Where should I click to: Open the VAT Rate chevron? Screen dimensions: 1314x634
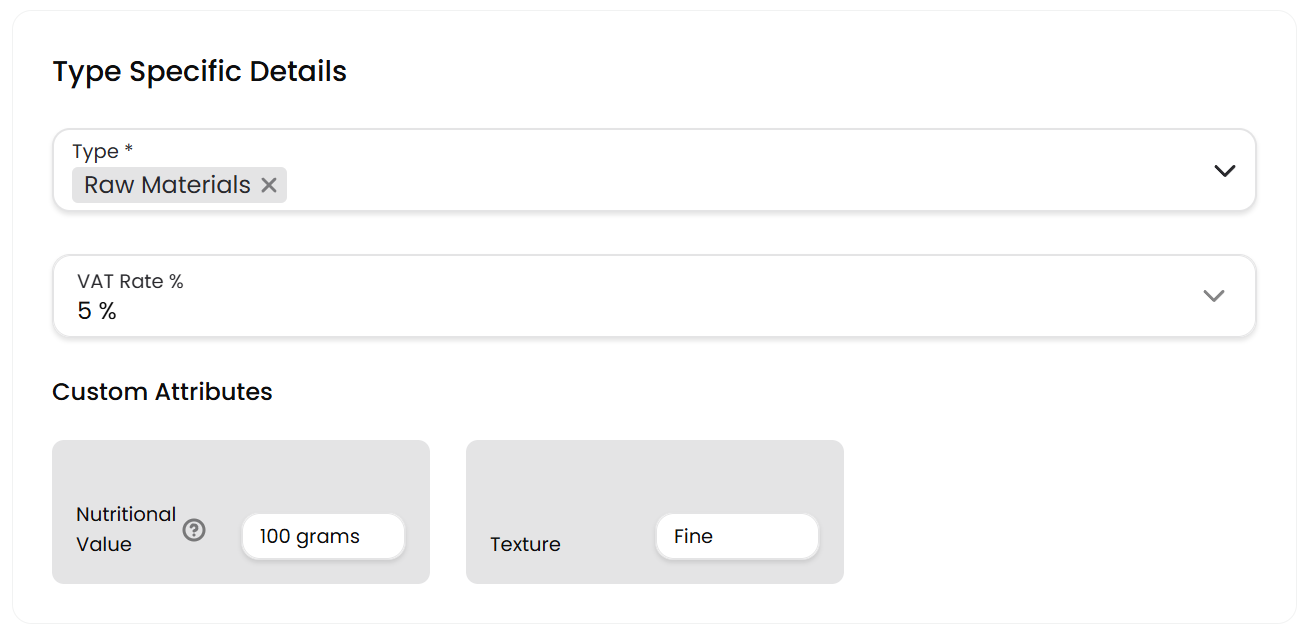tap(1213, 296)
